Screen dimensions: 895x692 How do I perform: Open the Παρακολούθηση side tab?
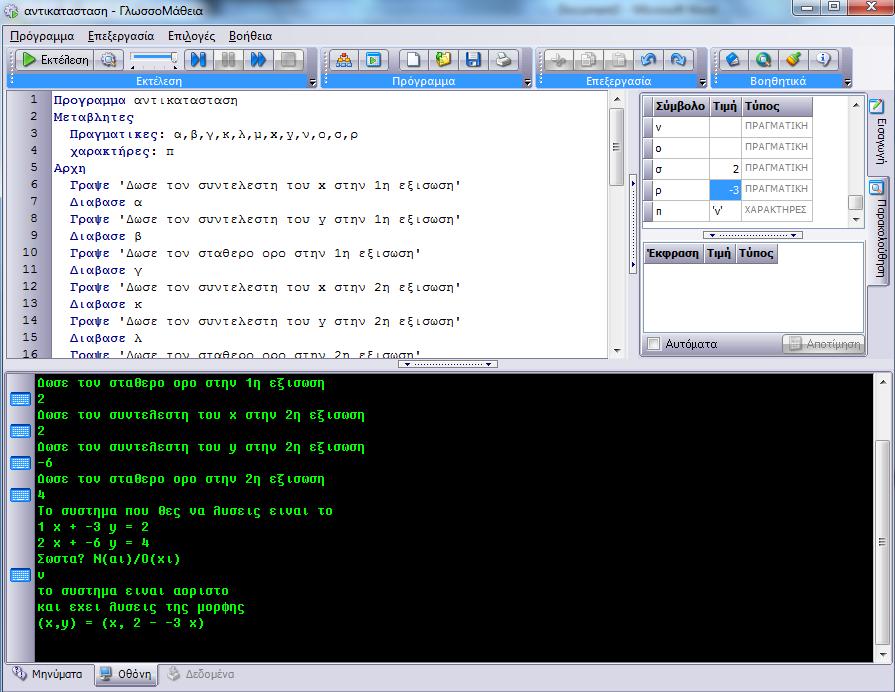[x=879, y=230]
